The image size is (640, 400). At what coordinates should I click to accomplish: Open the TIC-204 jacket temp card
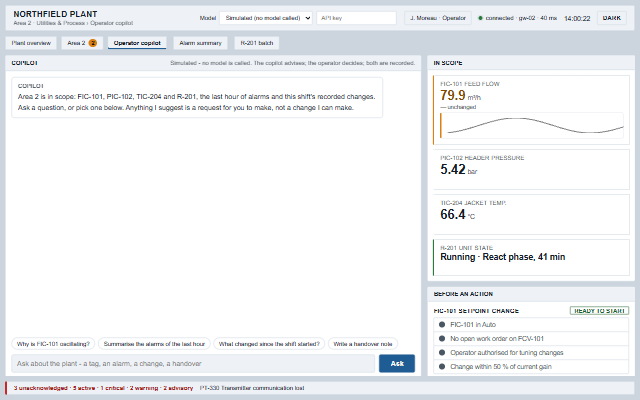[x=531, y=214]
